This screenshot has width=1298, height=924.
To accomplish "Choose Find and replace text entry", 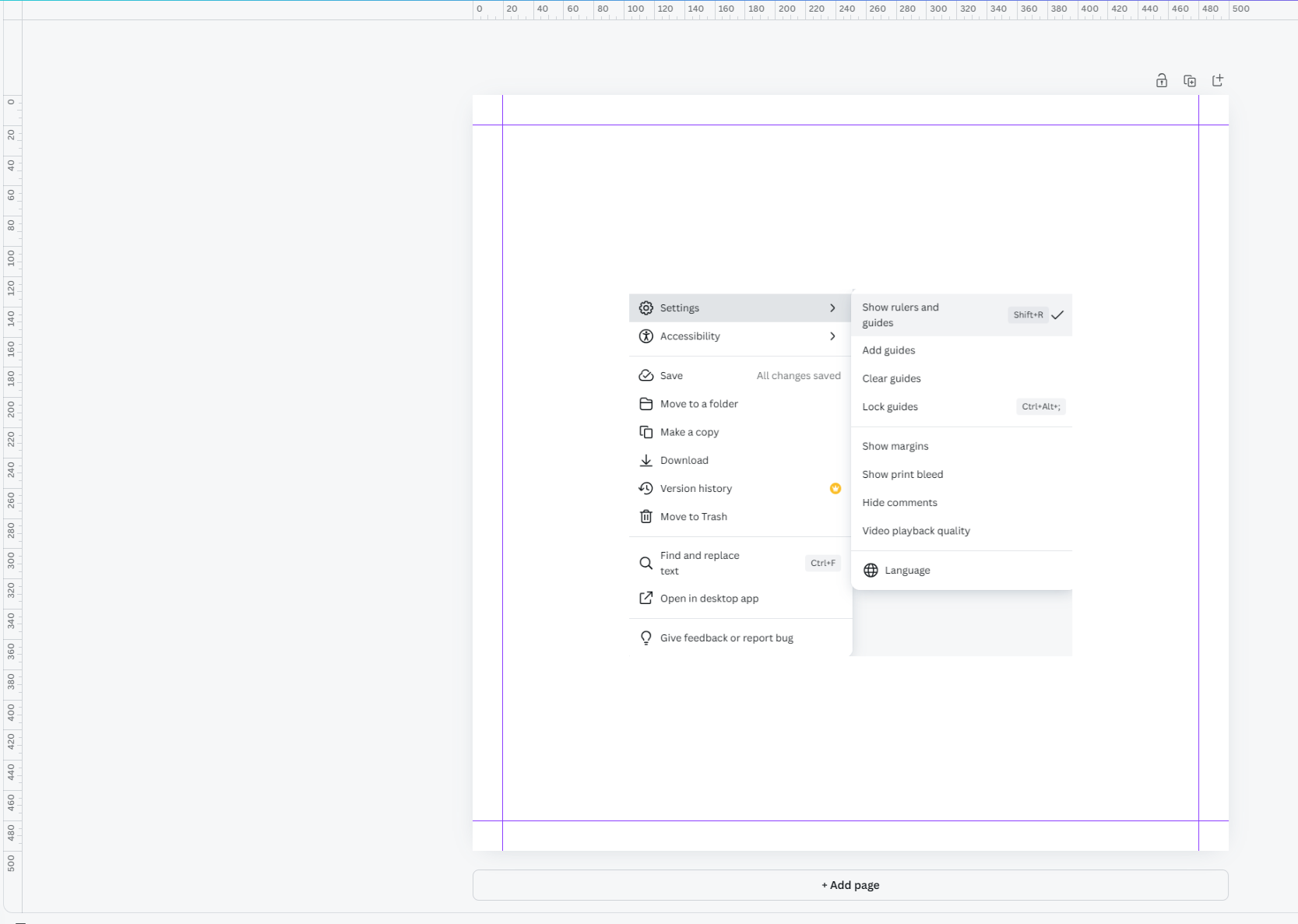I will click(740, 563).
